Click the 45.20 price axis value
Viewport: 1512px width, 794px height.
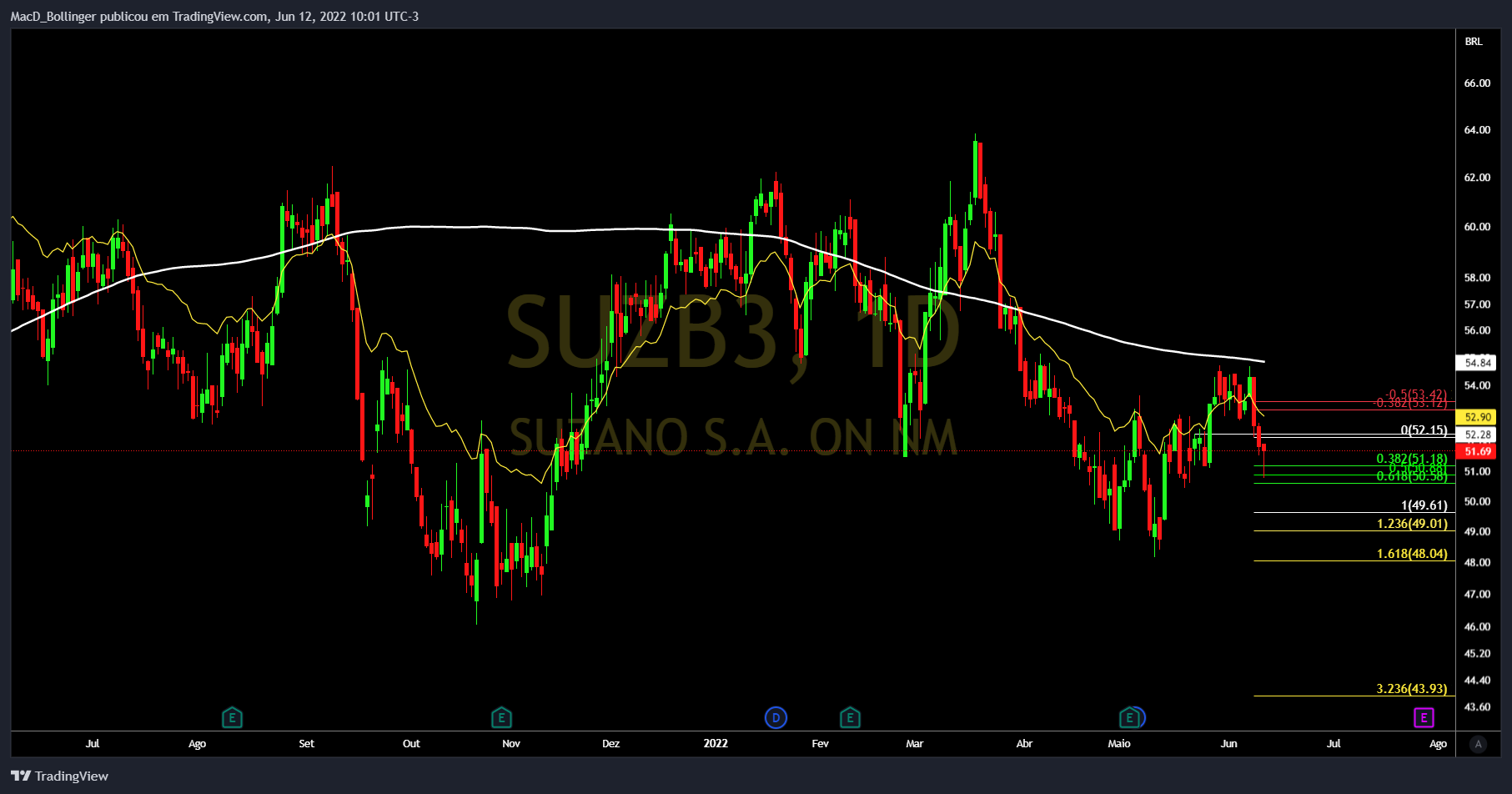1477,653
